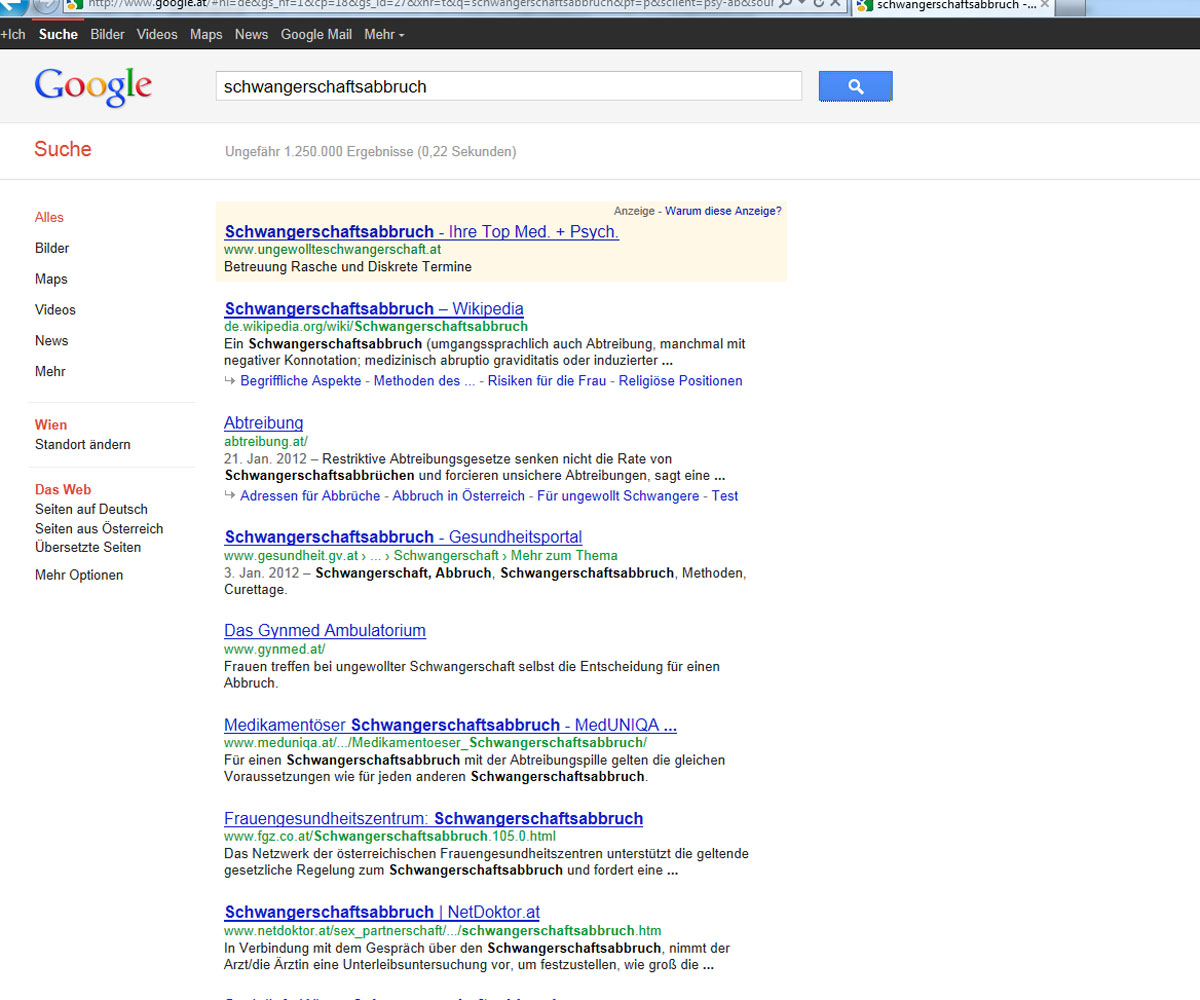Viewport: 1200px width, 1000px height.
Task: Open the Abtreibung result title
Action: coord(263,423)
